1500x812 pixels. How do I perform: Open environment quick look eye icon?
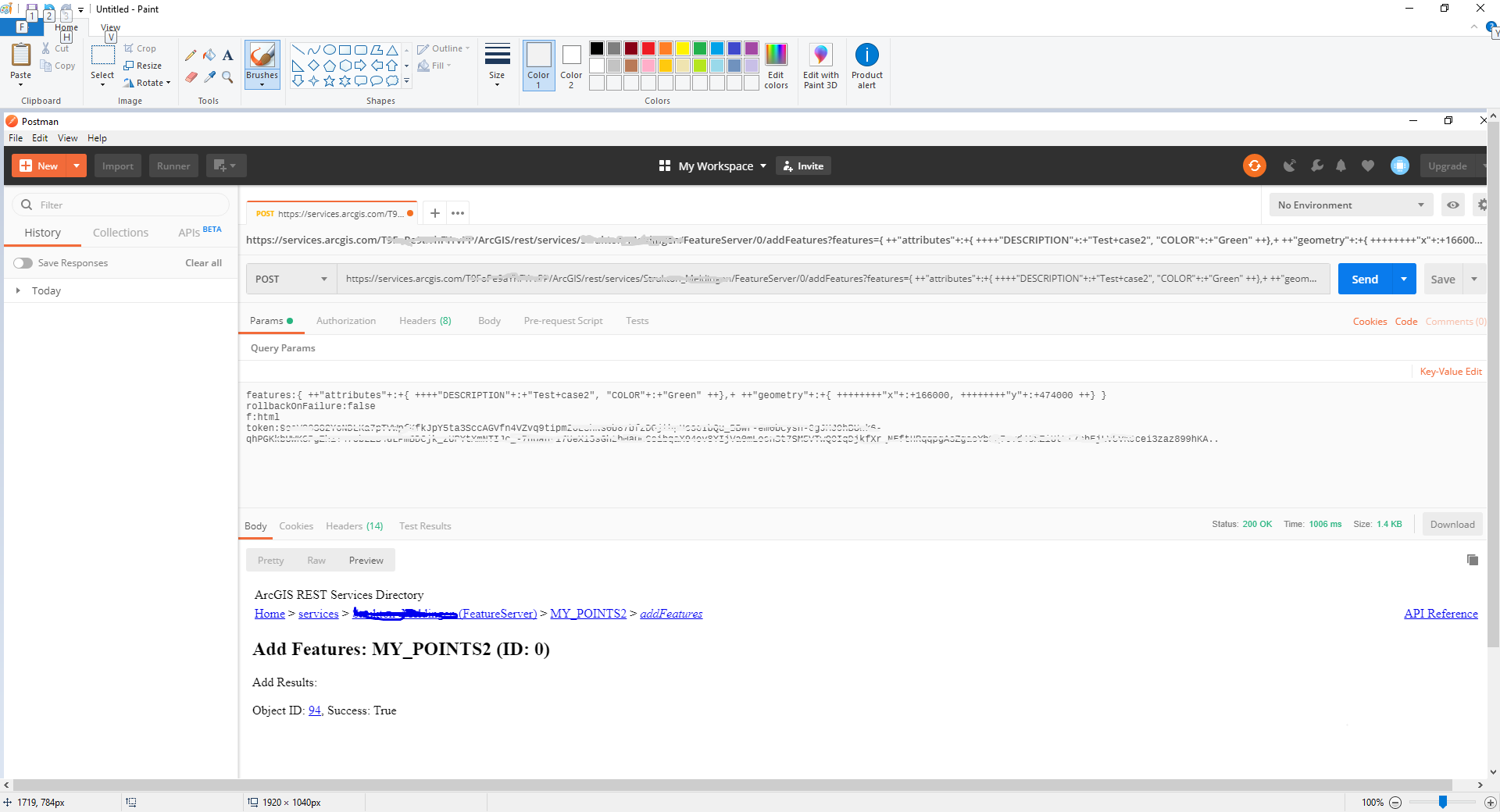[1453, 205]
